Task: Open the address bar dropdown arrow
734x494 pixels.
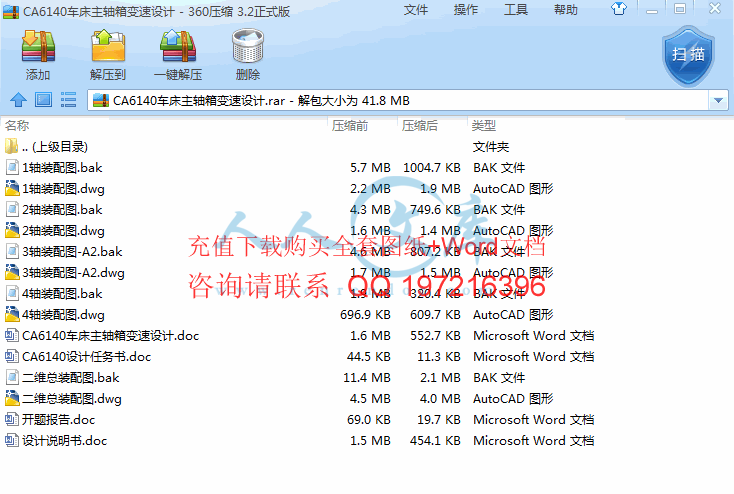Action: (x=718, y=100)
